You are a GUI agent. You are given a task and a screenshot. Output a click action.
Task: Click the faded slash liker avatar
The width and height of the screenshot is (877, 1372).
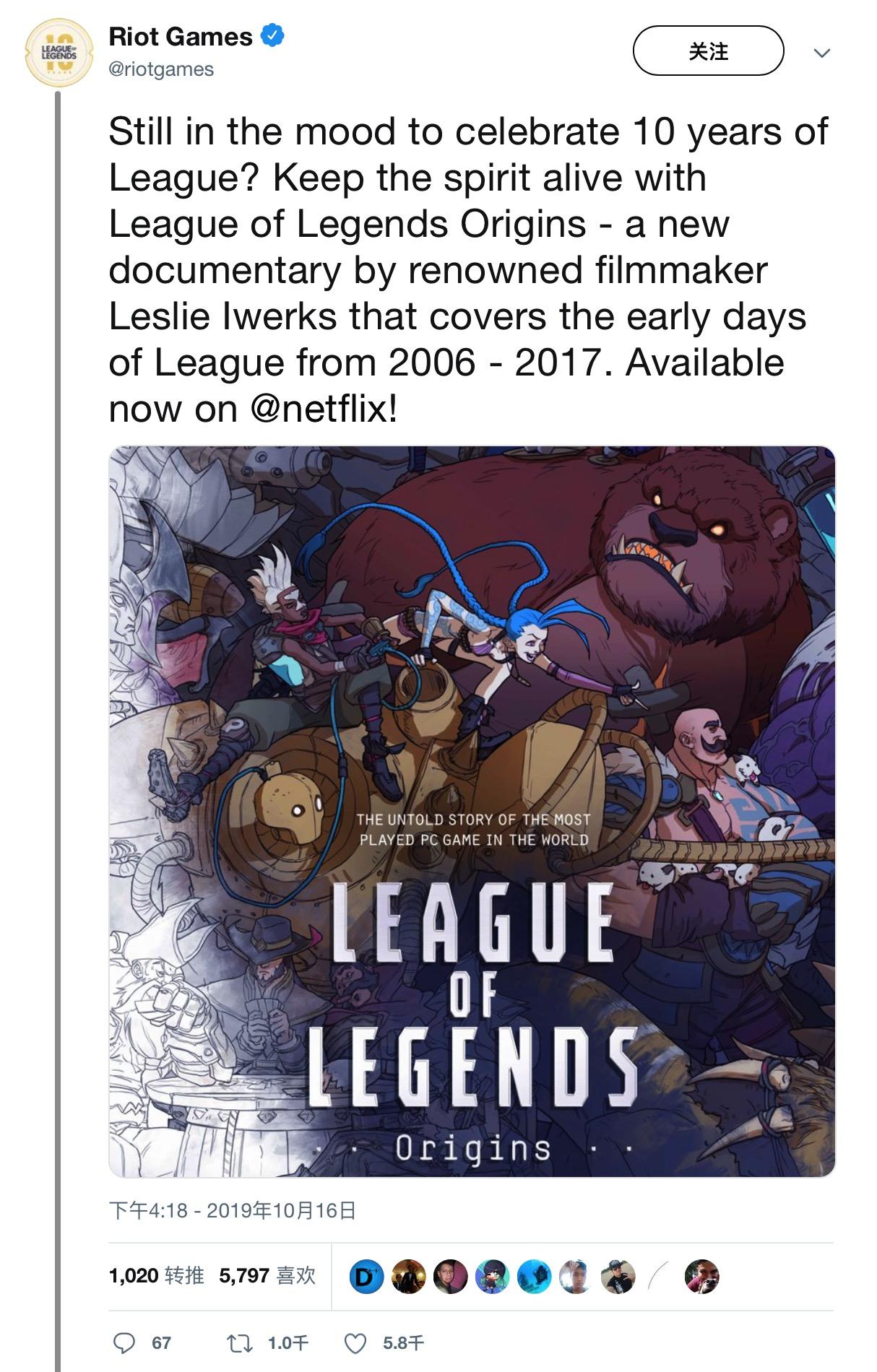[x=660, y=1277]
